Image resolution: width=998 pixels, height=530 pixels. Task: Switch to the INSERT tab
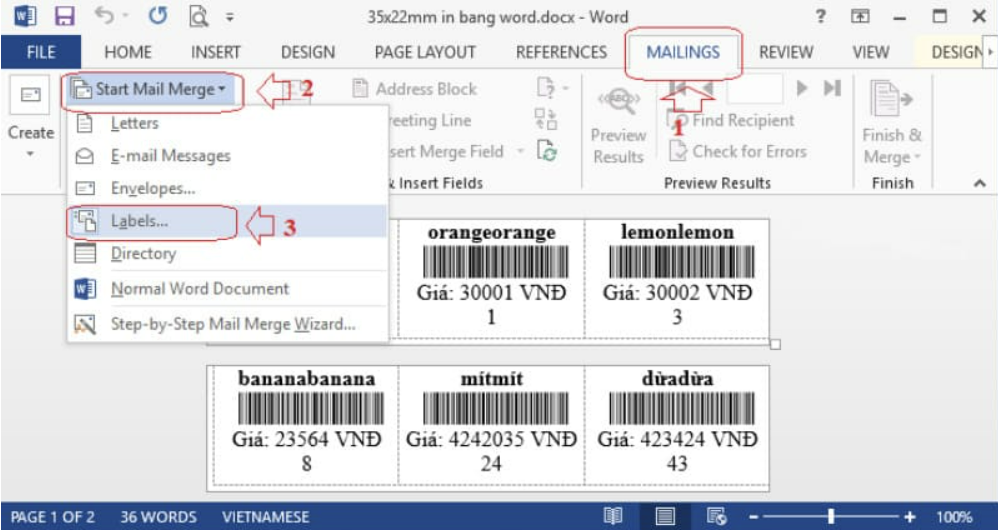click(x=216, y=52)
